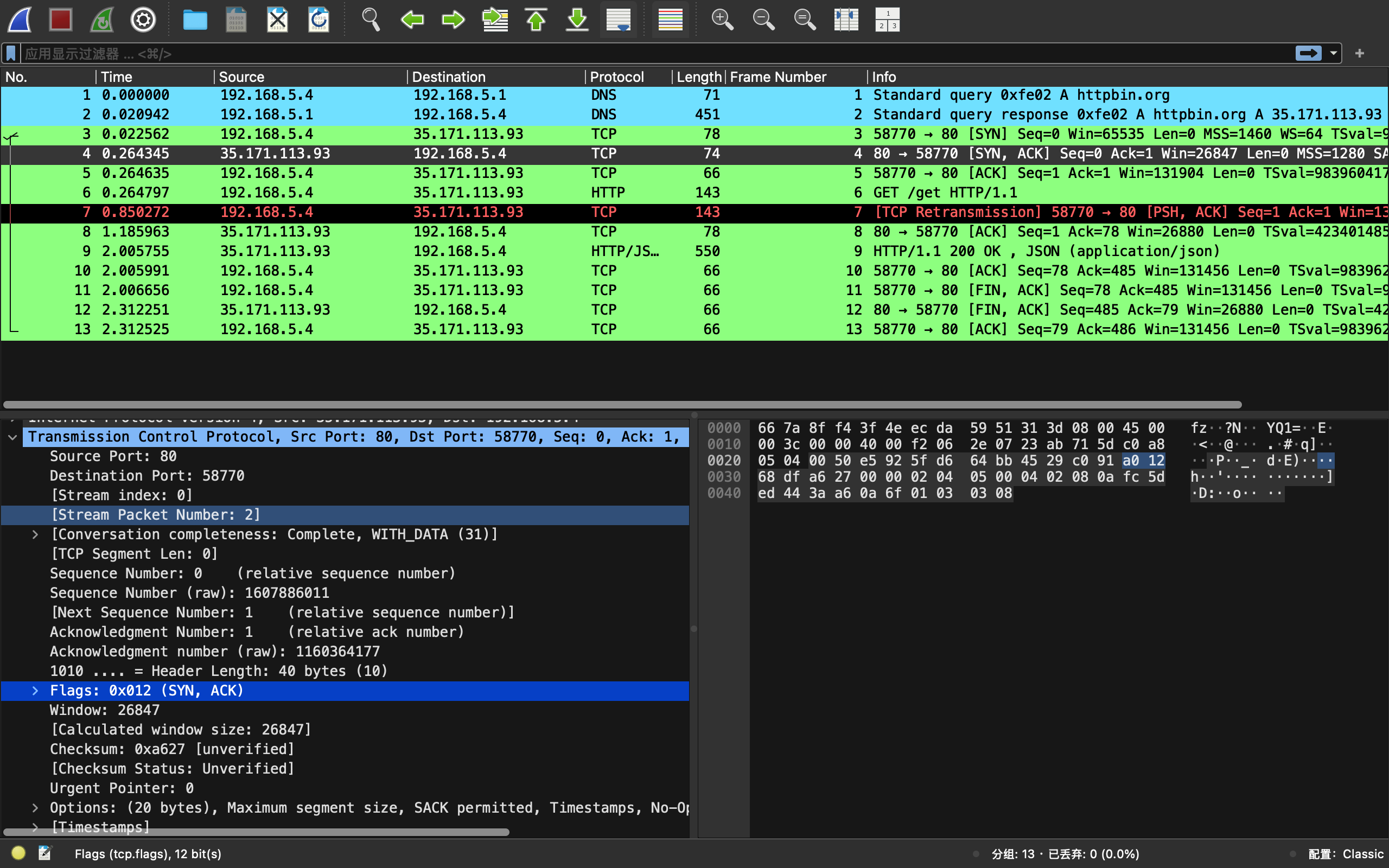Select the TCP Retransmission packet 7
The height and width of the screenshot is (868, 1389).
(x=694, y=213)
